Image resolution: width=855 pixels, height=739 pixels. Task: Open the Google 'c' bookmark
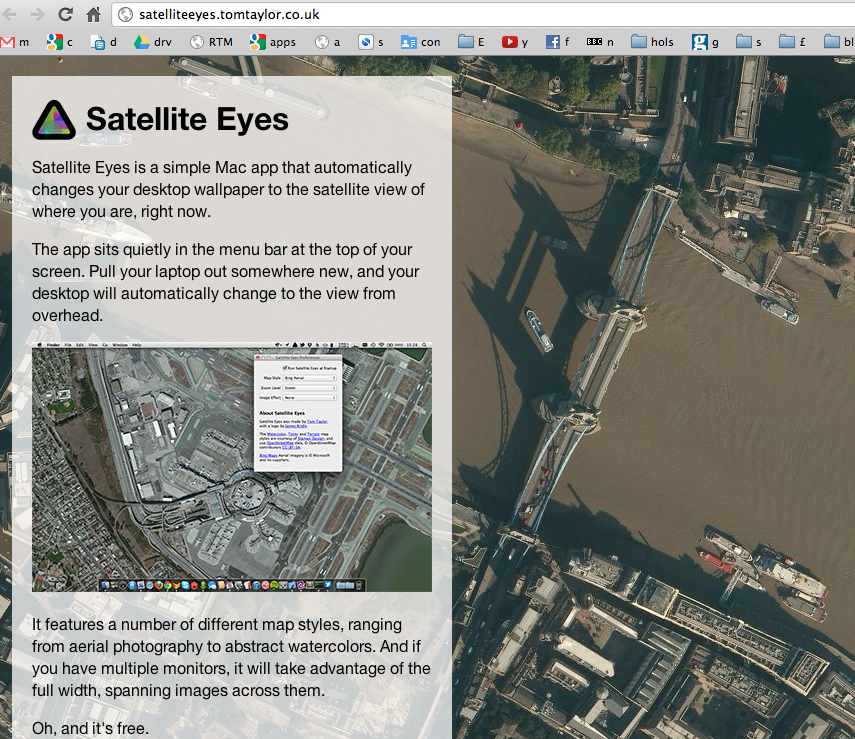(x=59, y=42)
